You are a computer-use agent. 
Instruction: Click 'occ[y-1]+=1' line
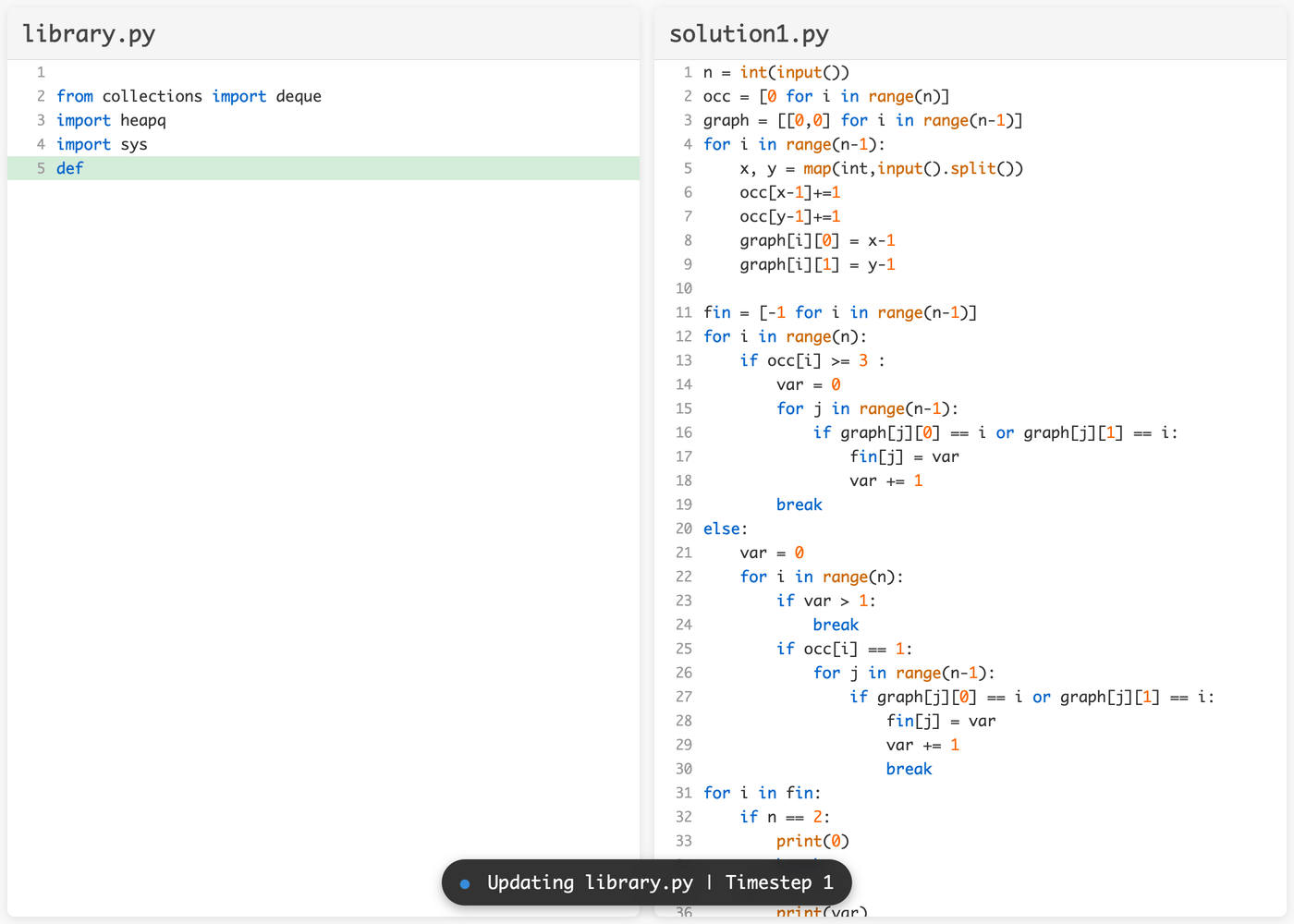pyautogui.click(x=790, y=216)
